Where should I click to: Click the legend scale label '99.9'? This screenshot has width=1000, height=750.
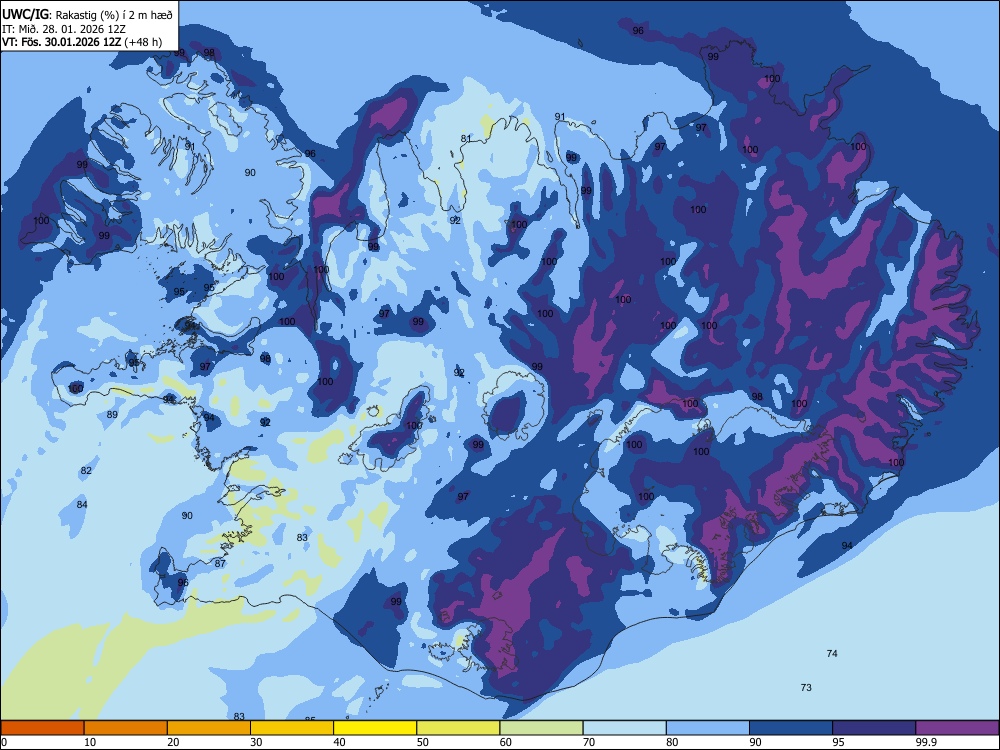pos(925,742)
